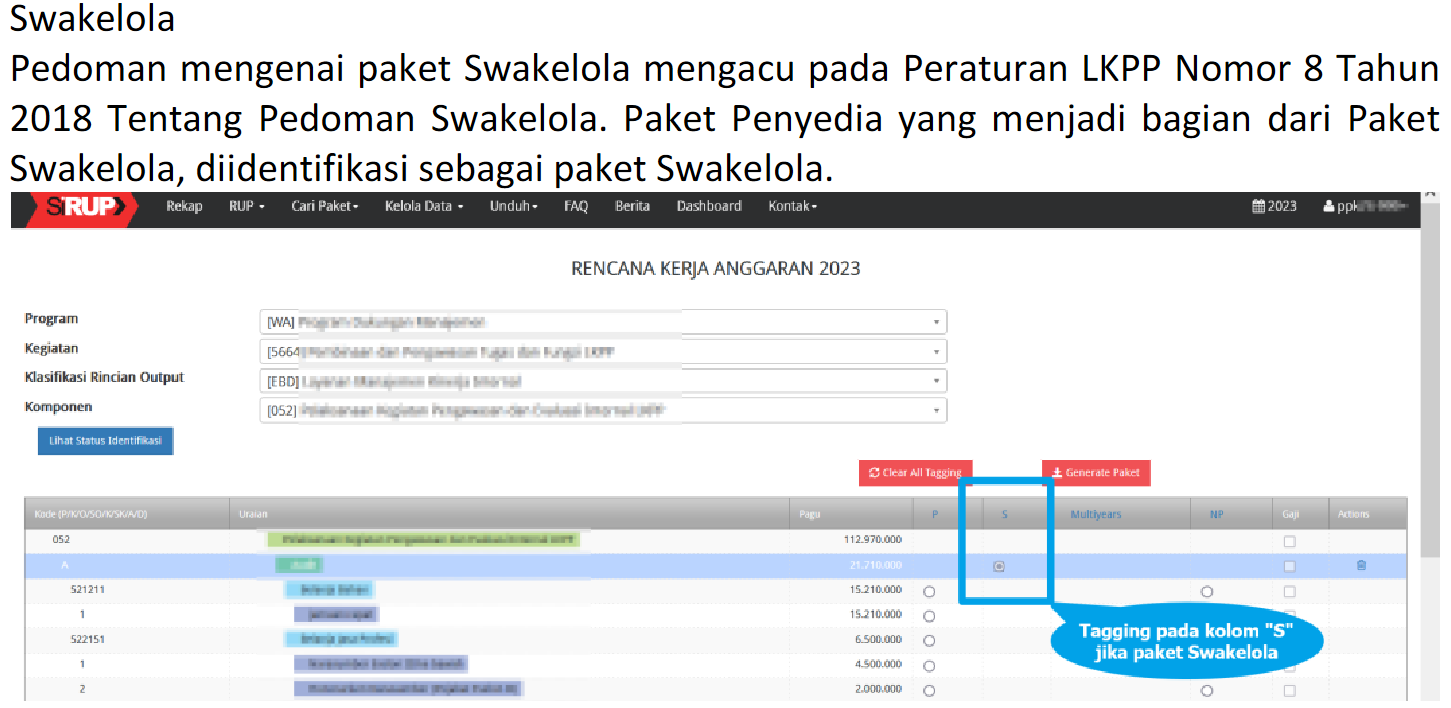Select the NP radio for row 521211
The image size is (1451, 708).
[x=1207, y=591]
